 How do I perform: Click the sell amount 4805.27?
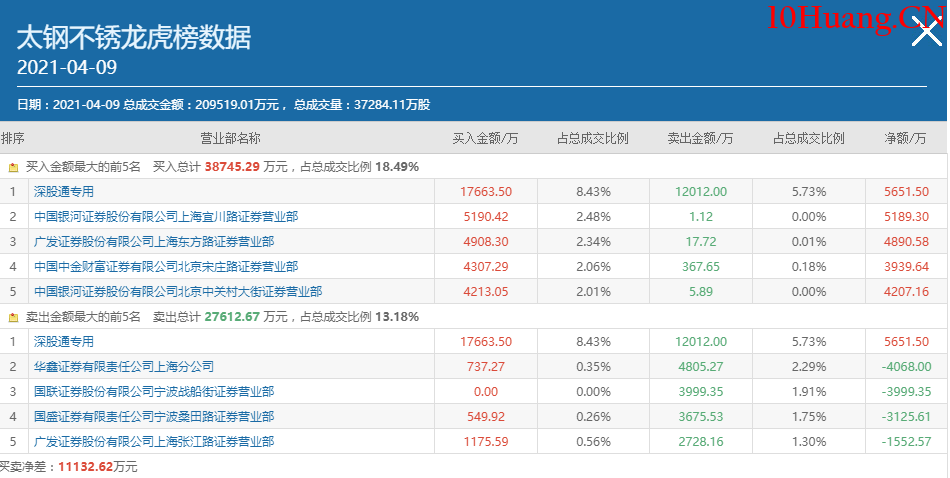click(701, 367)
